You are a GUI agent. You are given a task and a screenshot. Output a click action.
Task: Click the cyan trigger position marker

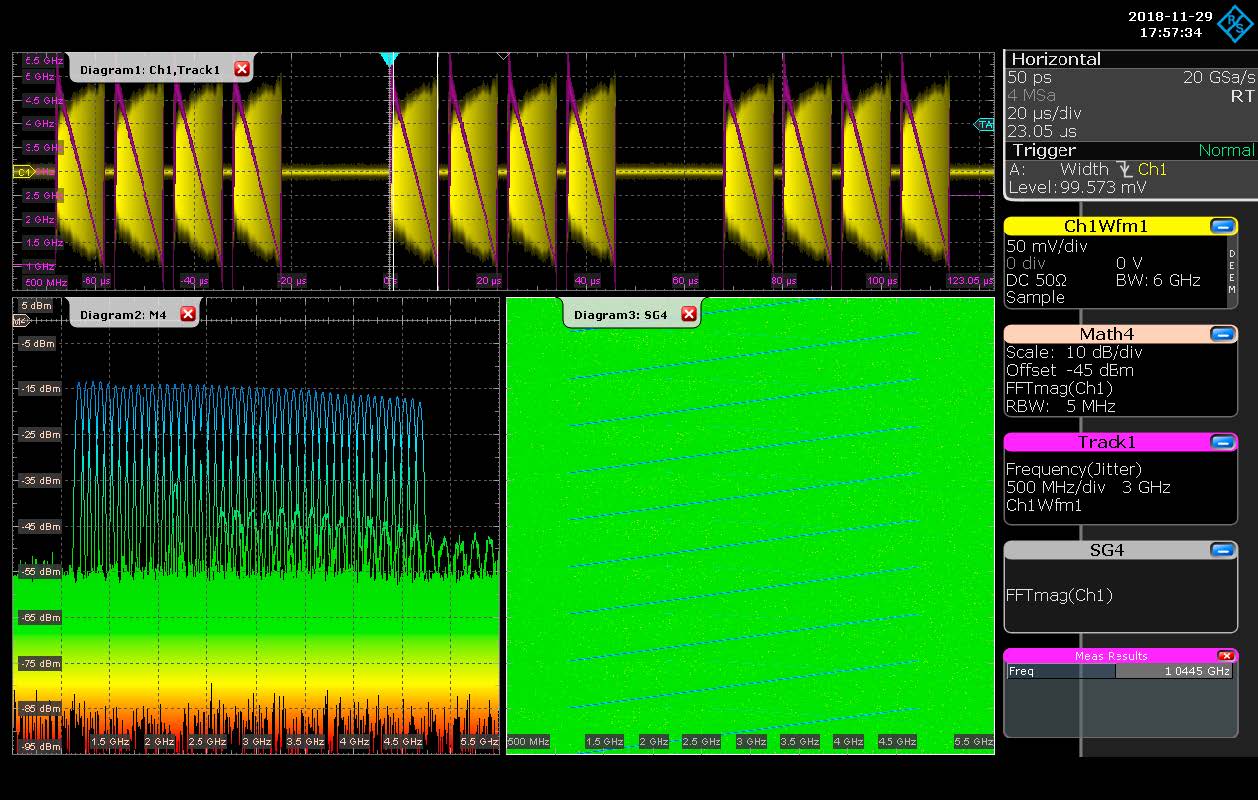pos(390,60)
